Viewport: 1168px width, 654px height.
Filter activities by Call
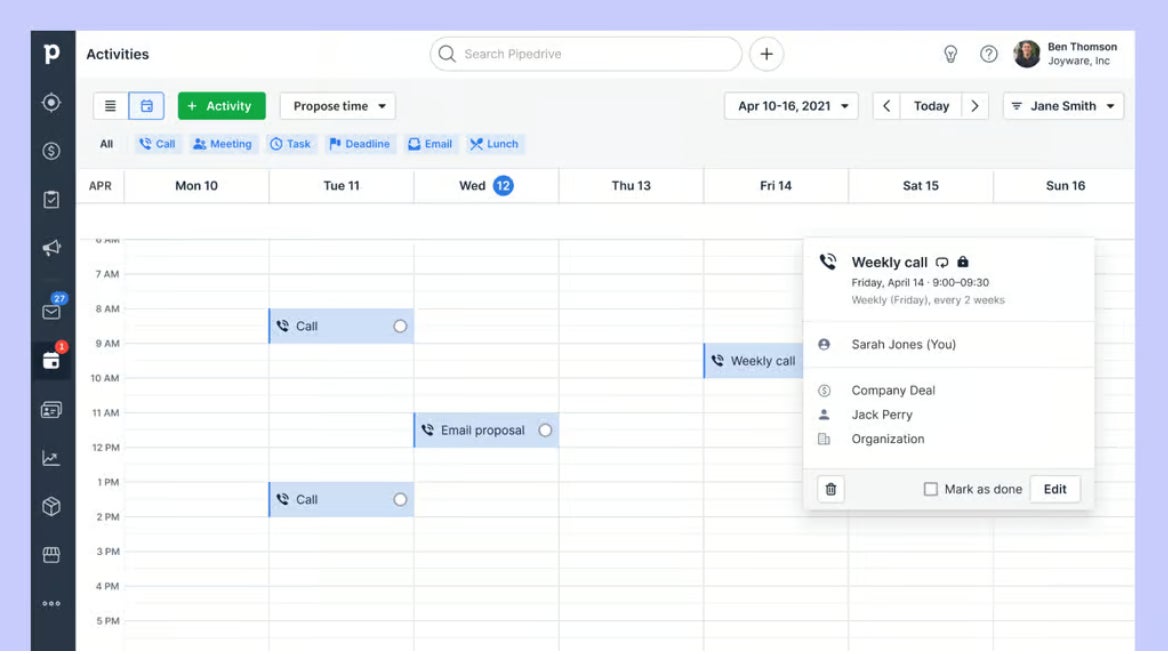click(157, 144)
